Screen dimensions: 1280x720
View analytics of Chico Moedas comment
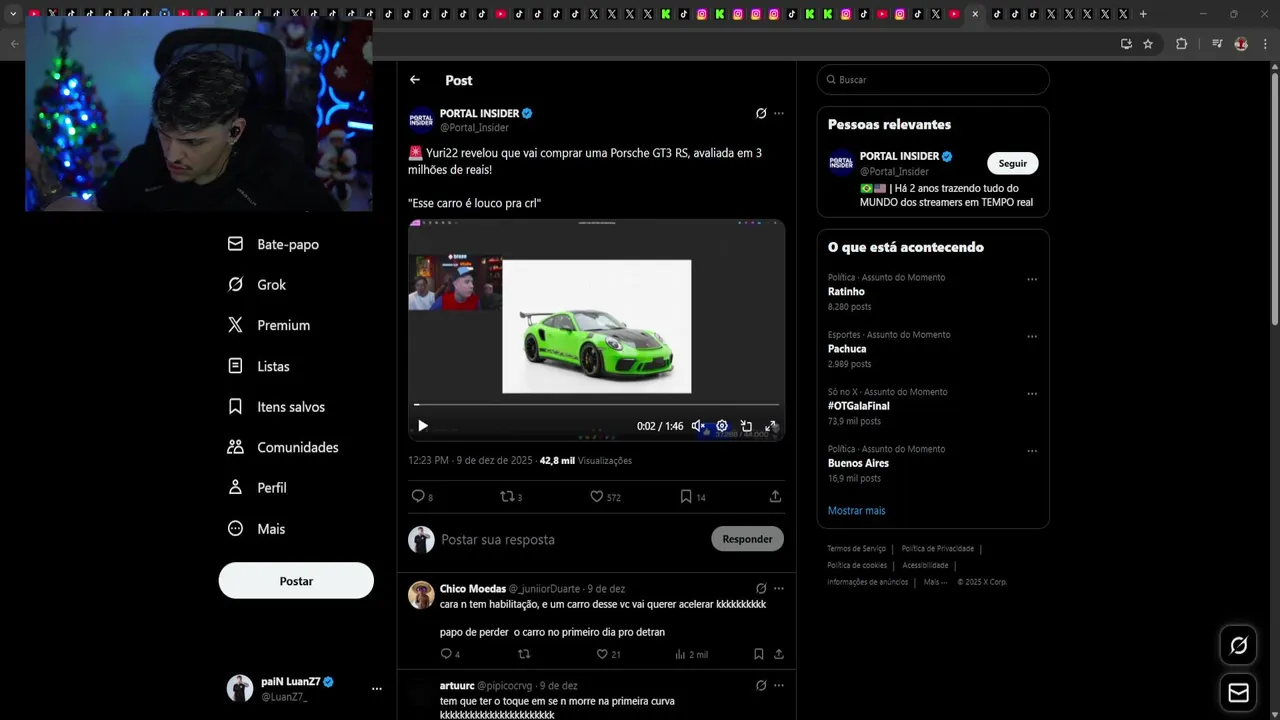(x=691, y=654)
